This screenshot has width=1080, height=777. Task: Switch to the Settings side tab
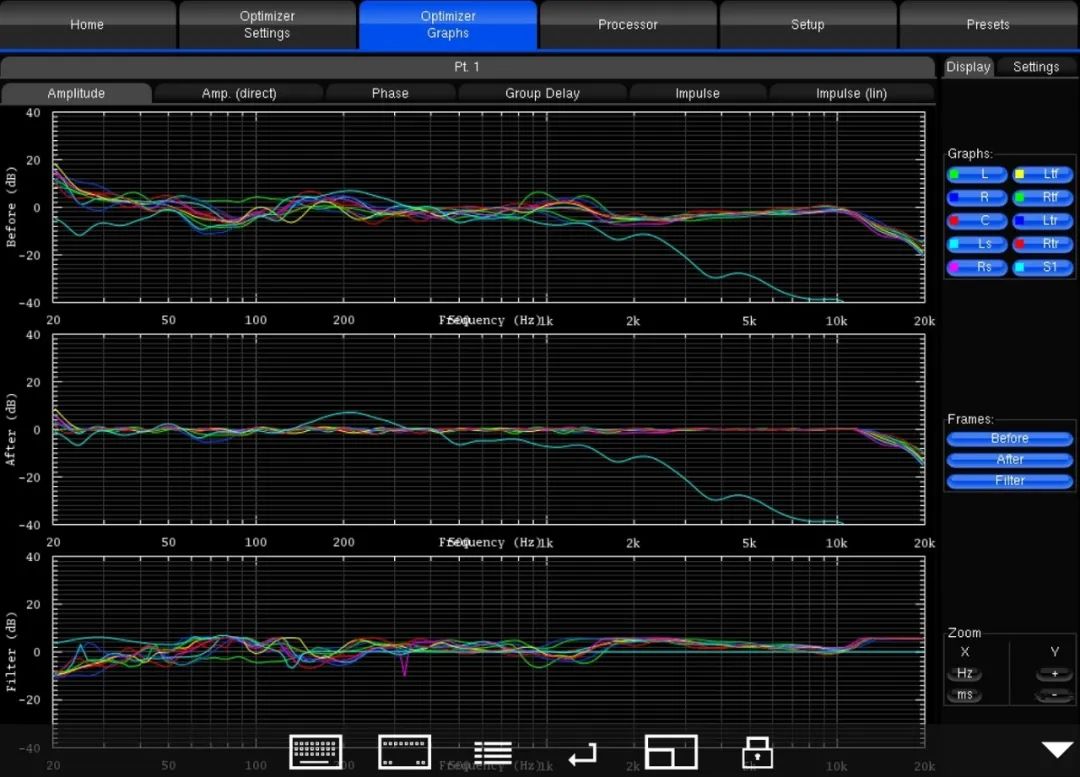[1036, 67]
